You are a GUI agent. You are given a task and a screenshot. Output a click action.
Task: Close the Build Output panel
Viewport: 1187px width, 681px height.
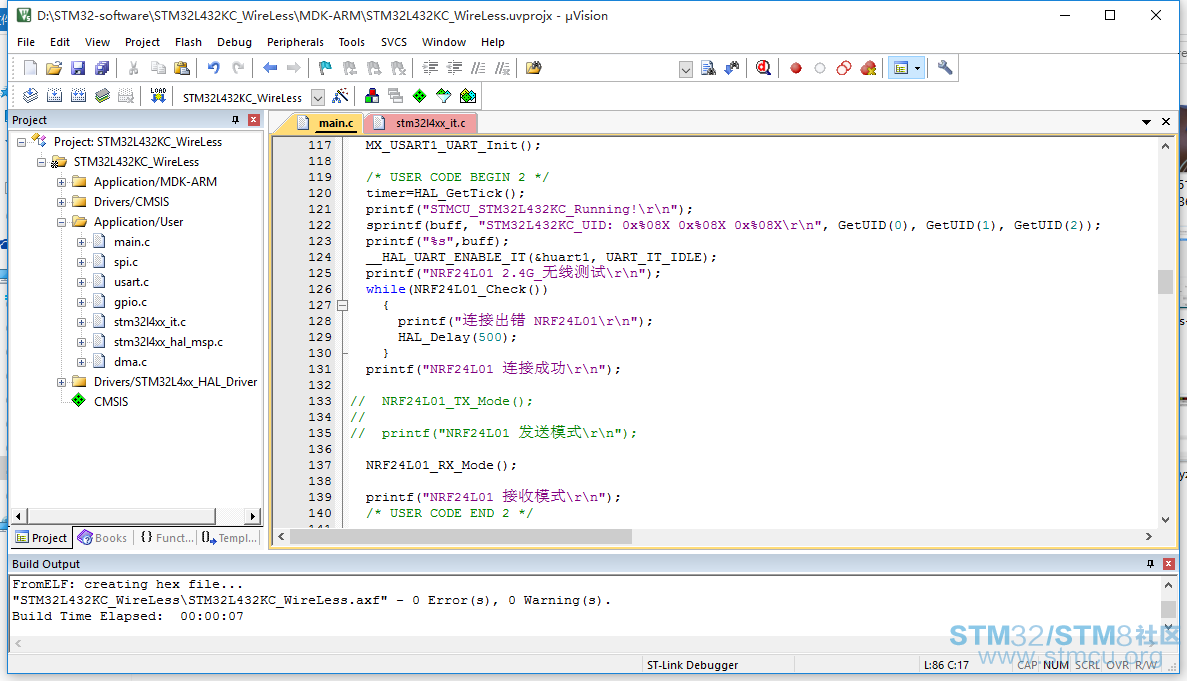(x=1169, y=564)
